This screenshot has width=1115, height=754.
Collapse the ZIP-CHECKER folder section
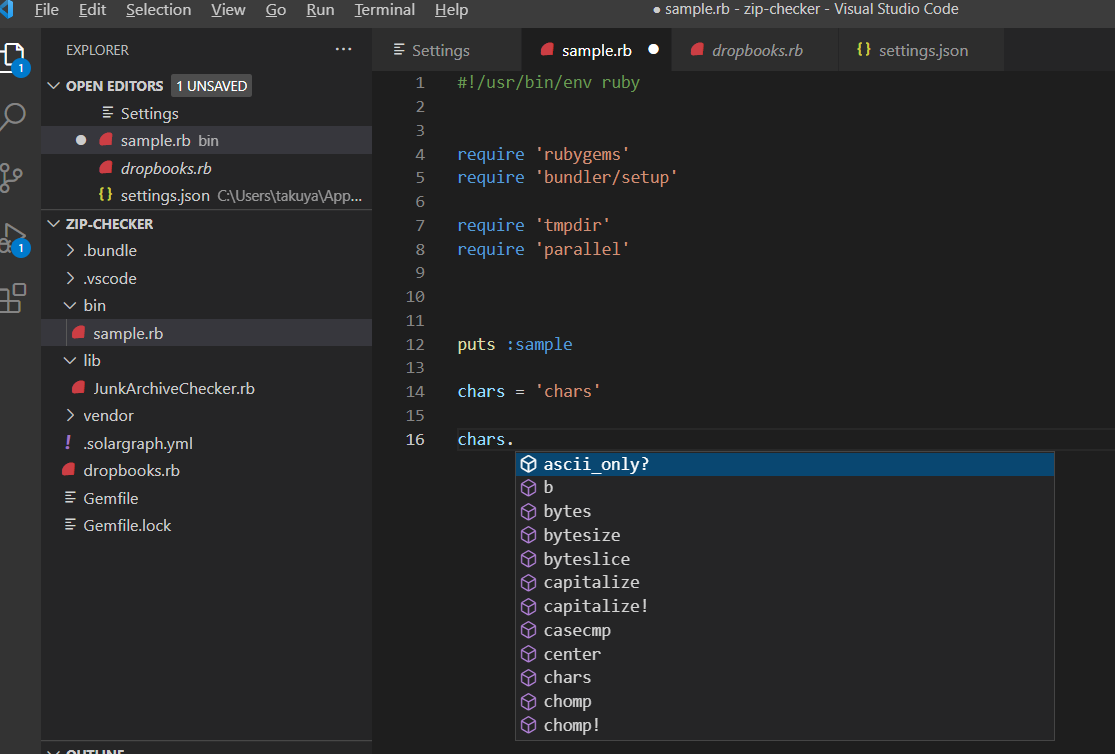click(53, 223)
